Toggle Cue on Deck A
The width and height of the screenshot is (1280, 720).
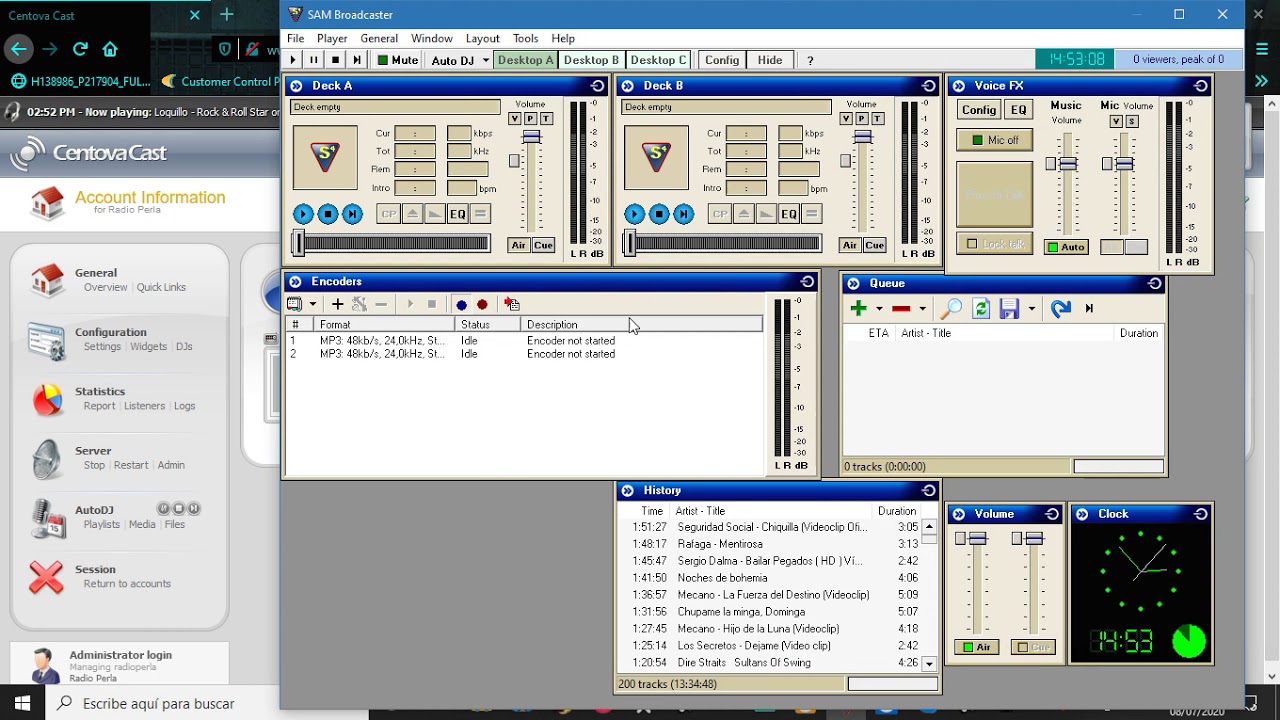pos(543,245)
